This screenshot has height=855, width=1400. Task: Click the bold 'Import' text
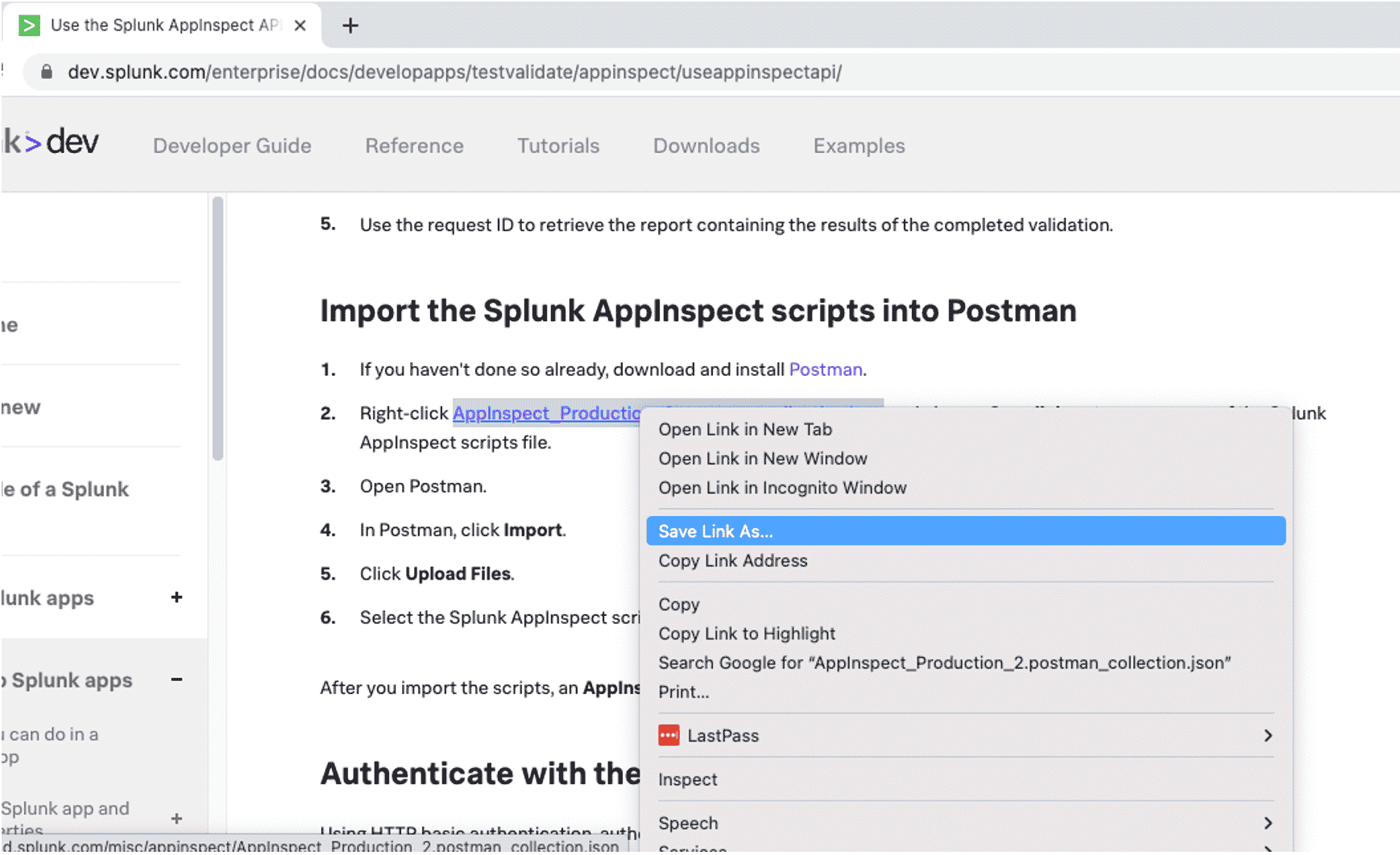point(532,530)
